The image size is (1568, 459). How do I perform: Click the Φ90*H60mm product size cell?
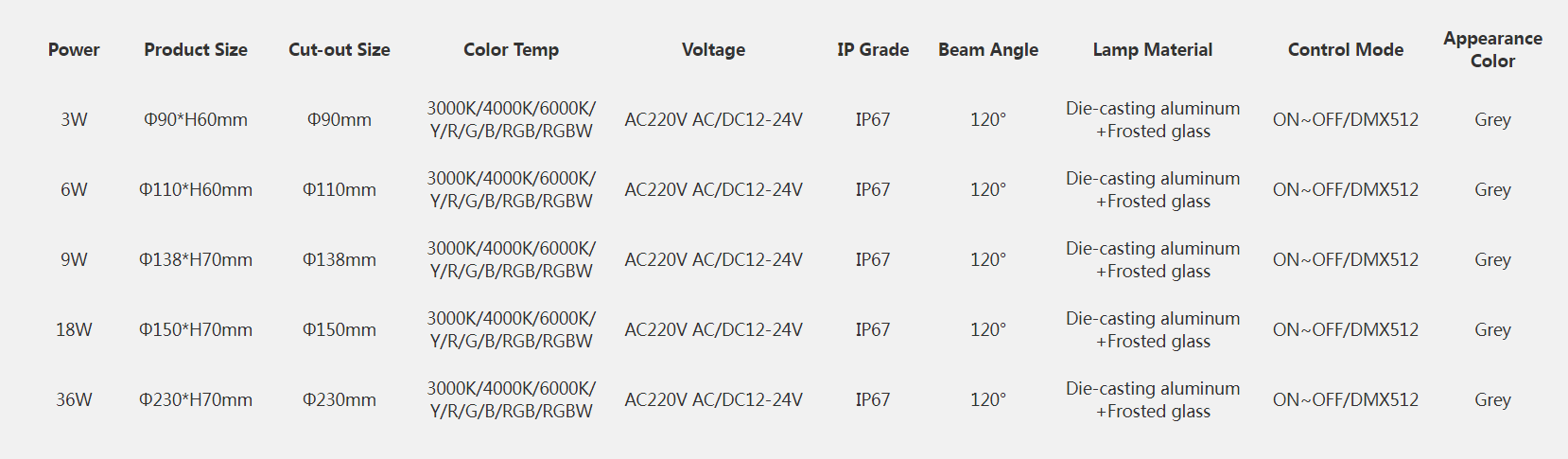pyautogui.click(x=196, y=120)
